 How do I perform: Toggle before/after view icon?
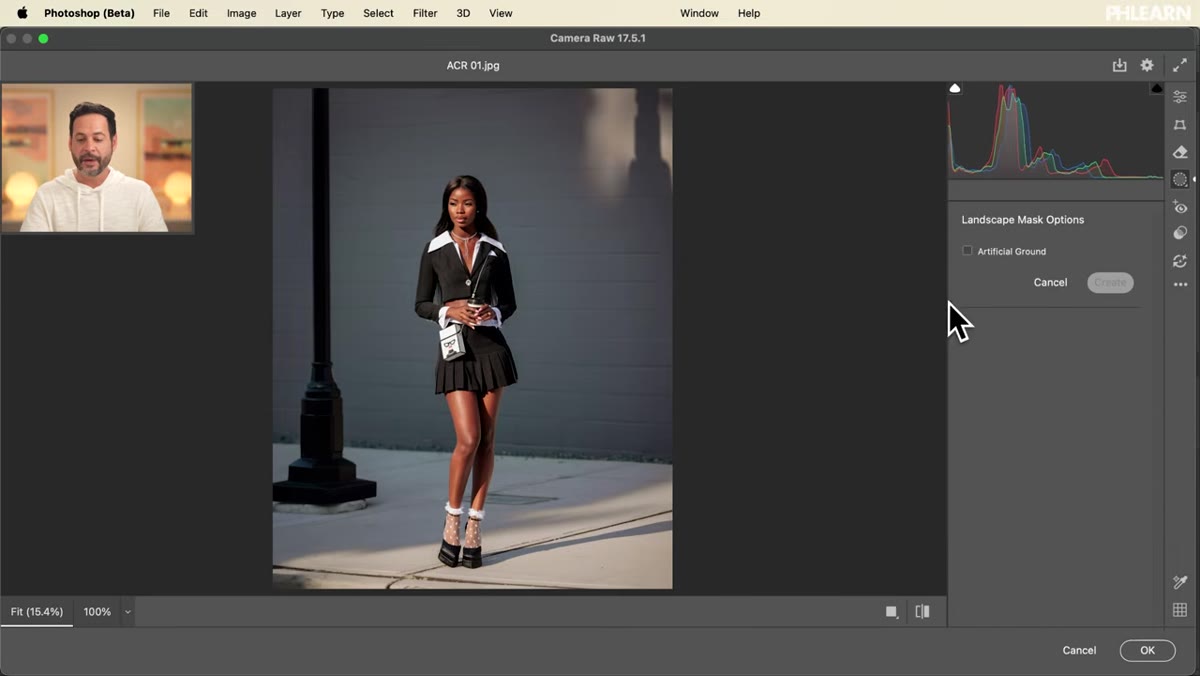[922, 612]
